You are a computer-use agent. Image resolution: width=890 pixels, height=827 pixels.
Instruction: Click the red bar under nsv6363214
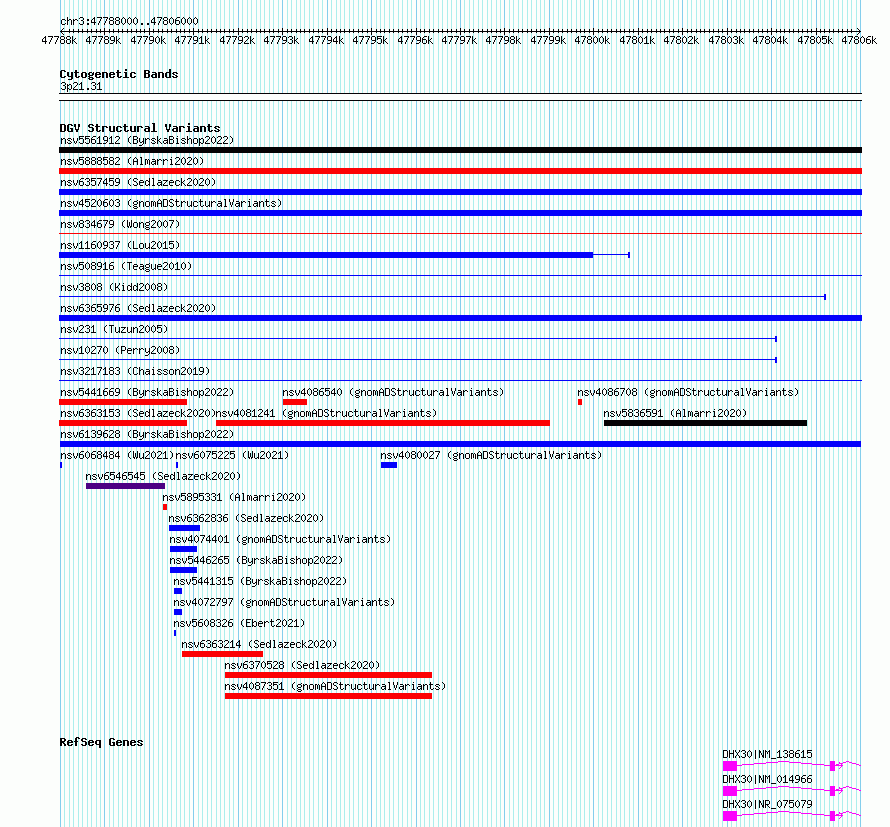tap(222, 654)
